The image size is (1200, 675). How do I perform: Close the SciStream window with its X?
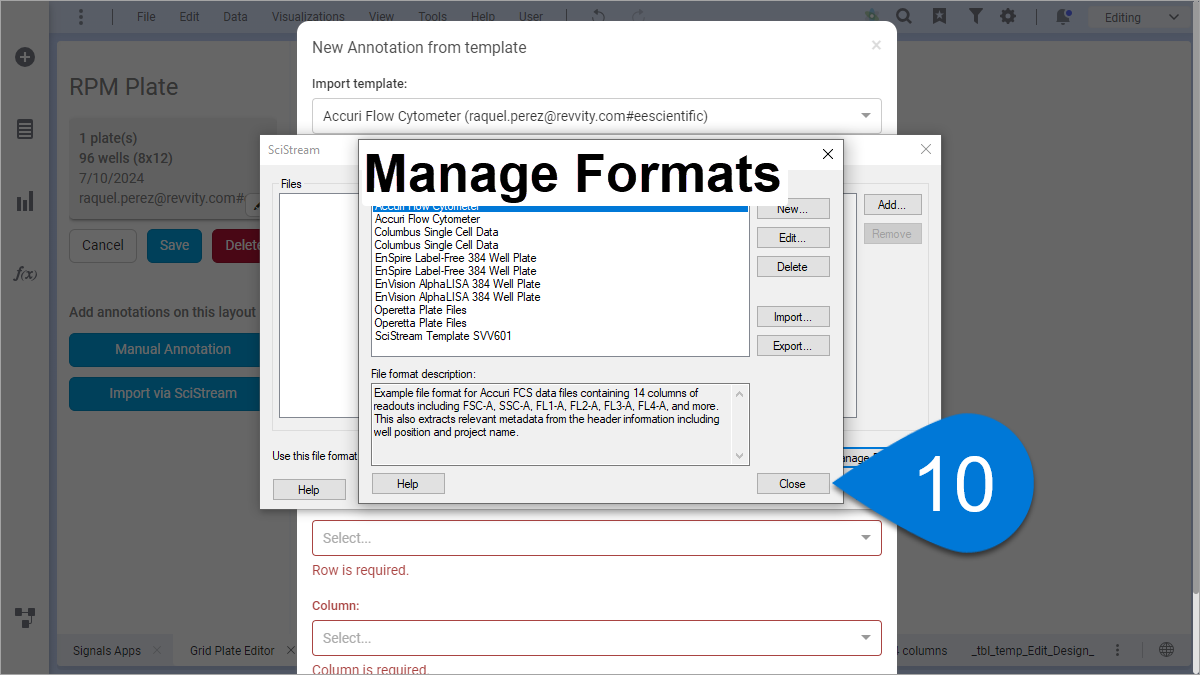point(926,149)
